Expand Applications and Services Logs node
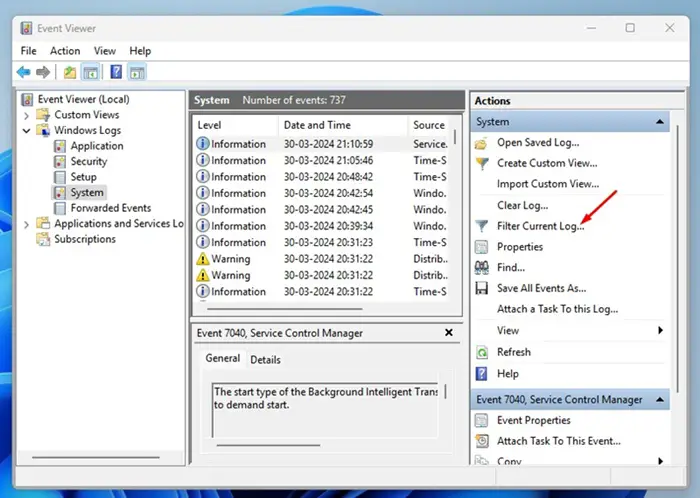700x498 pixels. [26, 224]
